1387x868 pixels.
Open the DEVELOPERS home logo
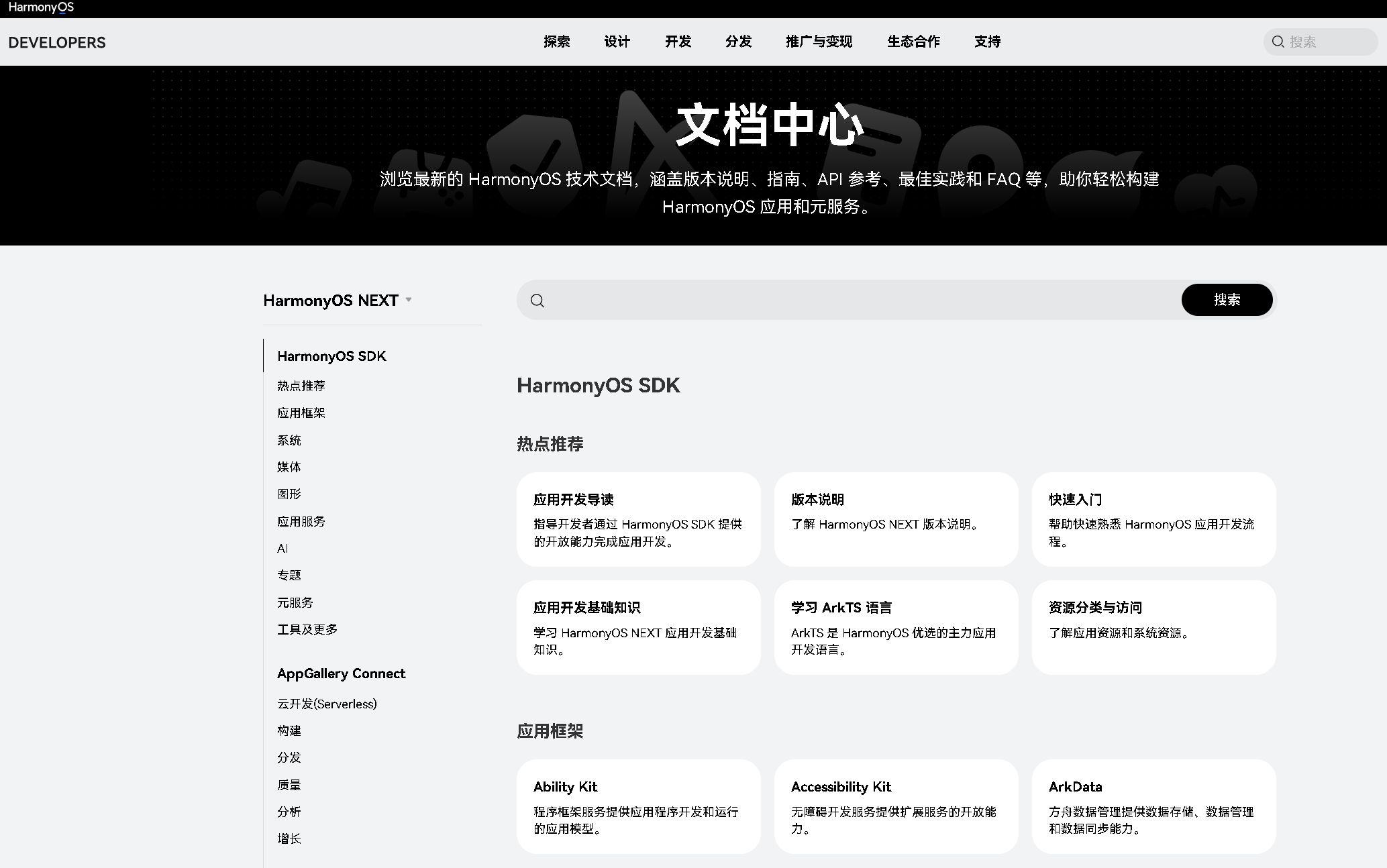click(57, 42)
